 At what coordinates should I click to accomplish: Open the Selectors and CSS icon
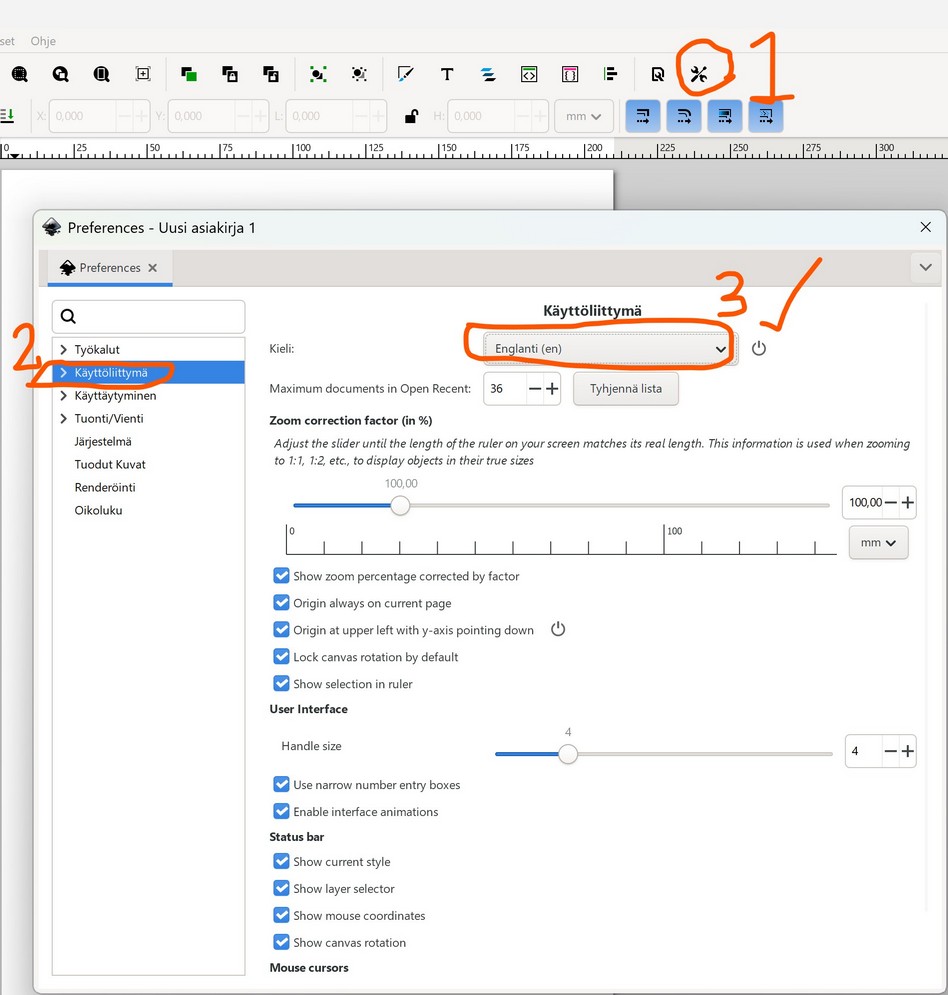tap(570, 74)
